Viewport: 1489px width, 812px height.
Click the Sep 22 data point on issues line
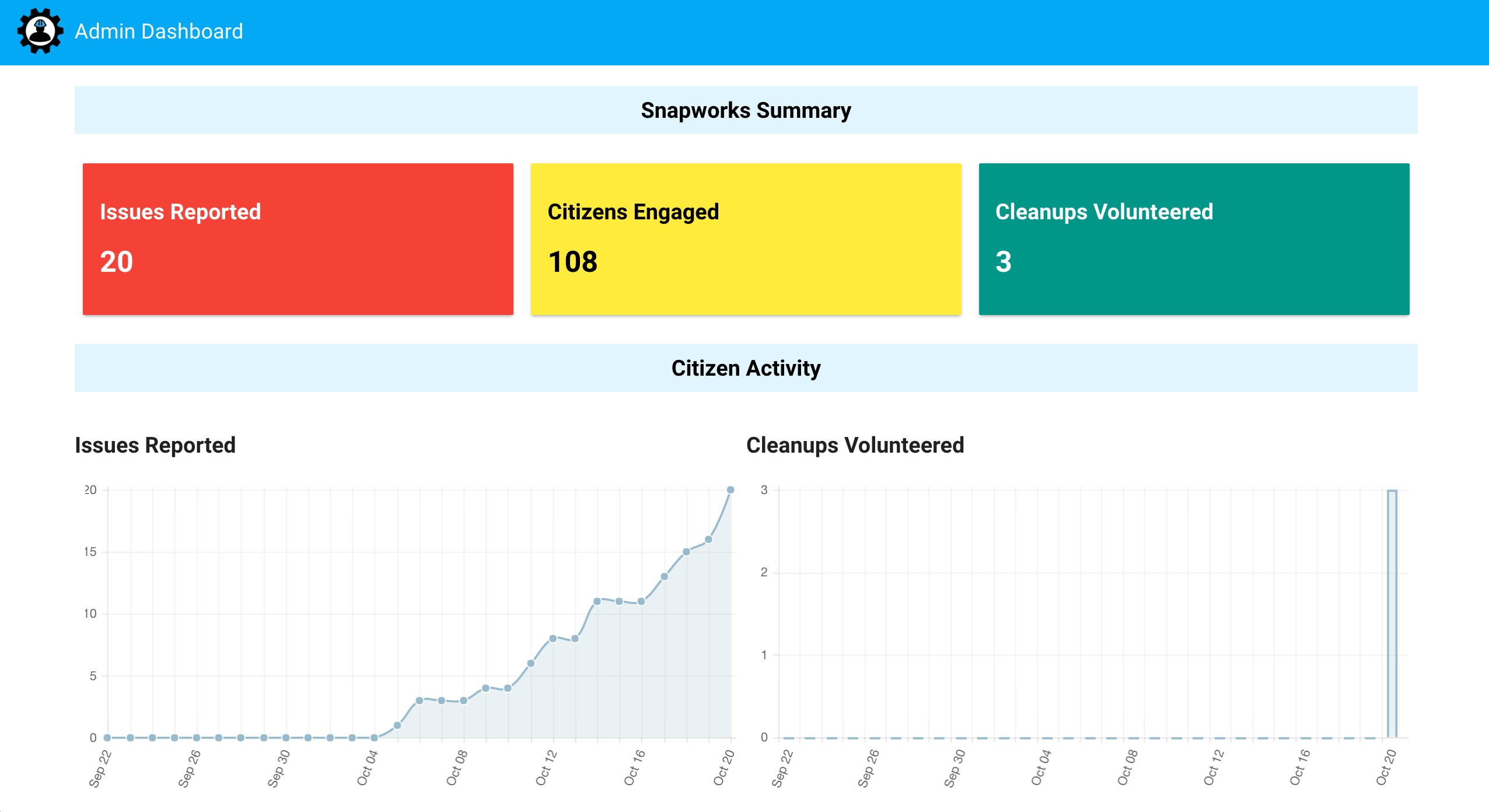coord(107,738)
